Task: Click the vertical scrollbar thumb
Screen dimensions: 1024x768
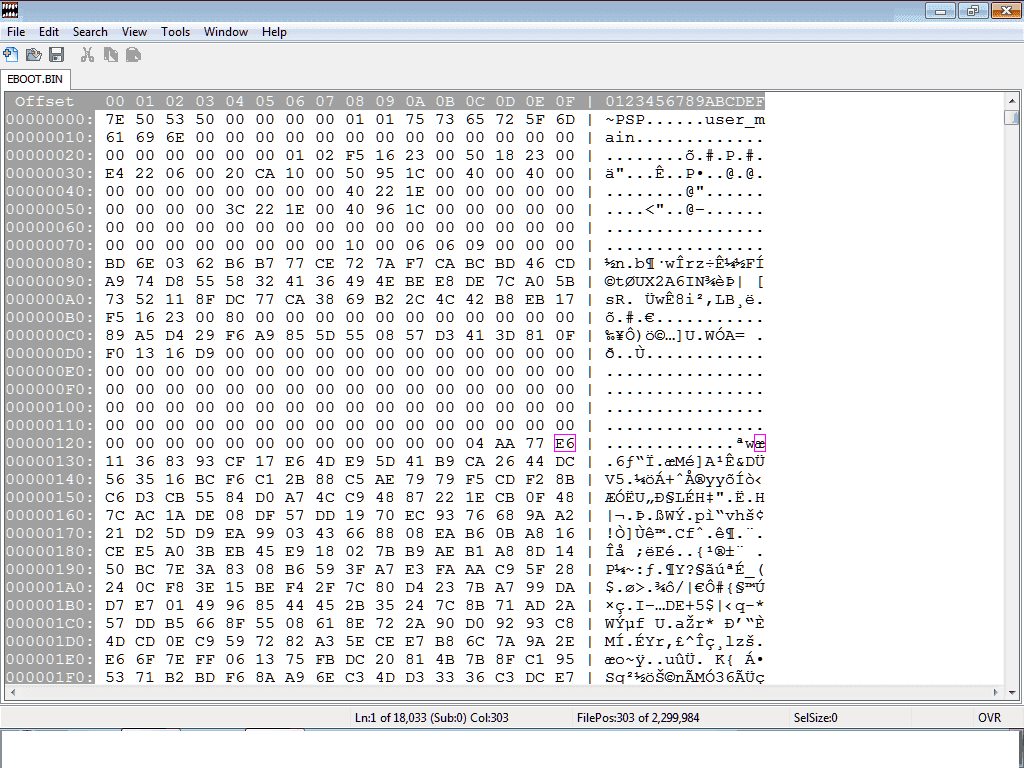Action: pos(1012,117)
